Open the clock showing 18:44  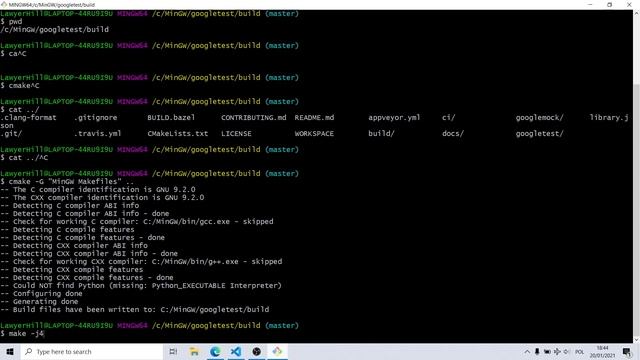[602, 351]
